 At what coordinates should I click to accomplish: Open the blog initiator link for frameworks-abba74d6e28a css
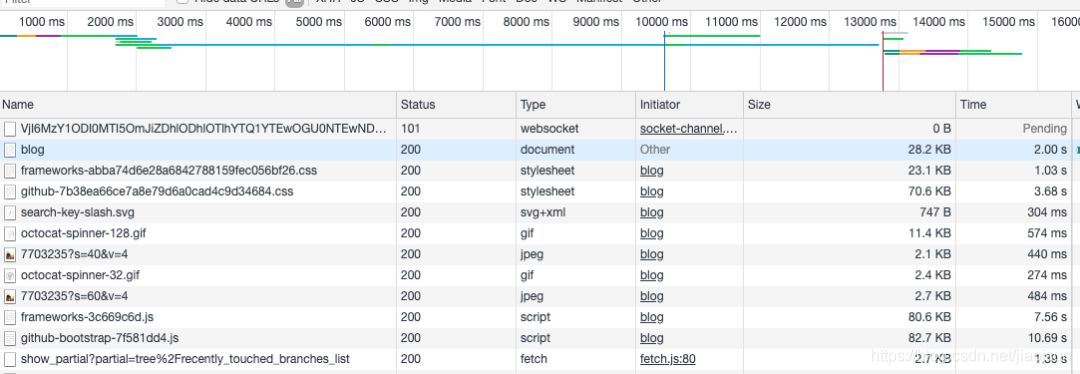(x=652, y=170)
